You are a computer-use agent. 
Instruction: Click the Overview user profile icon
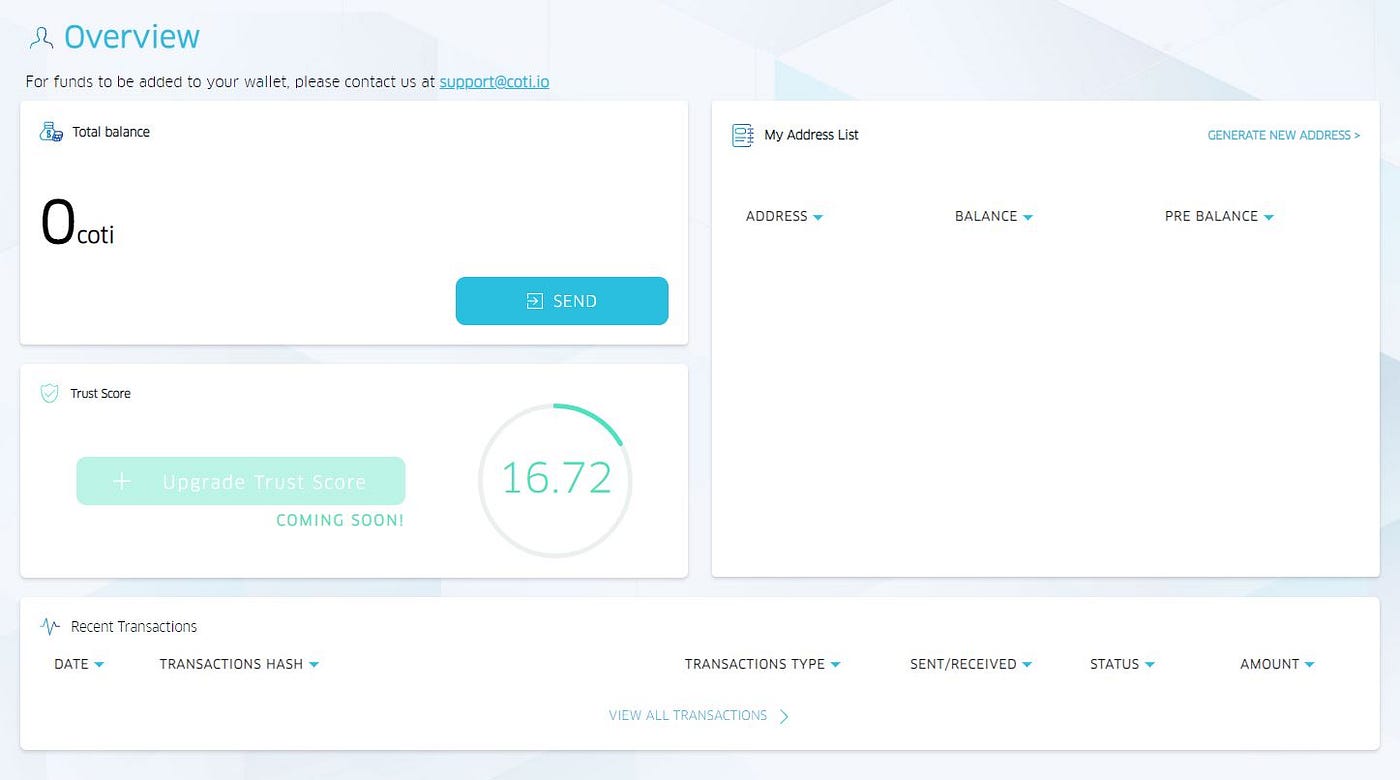[41, 38]
